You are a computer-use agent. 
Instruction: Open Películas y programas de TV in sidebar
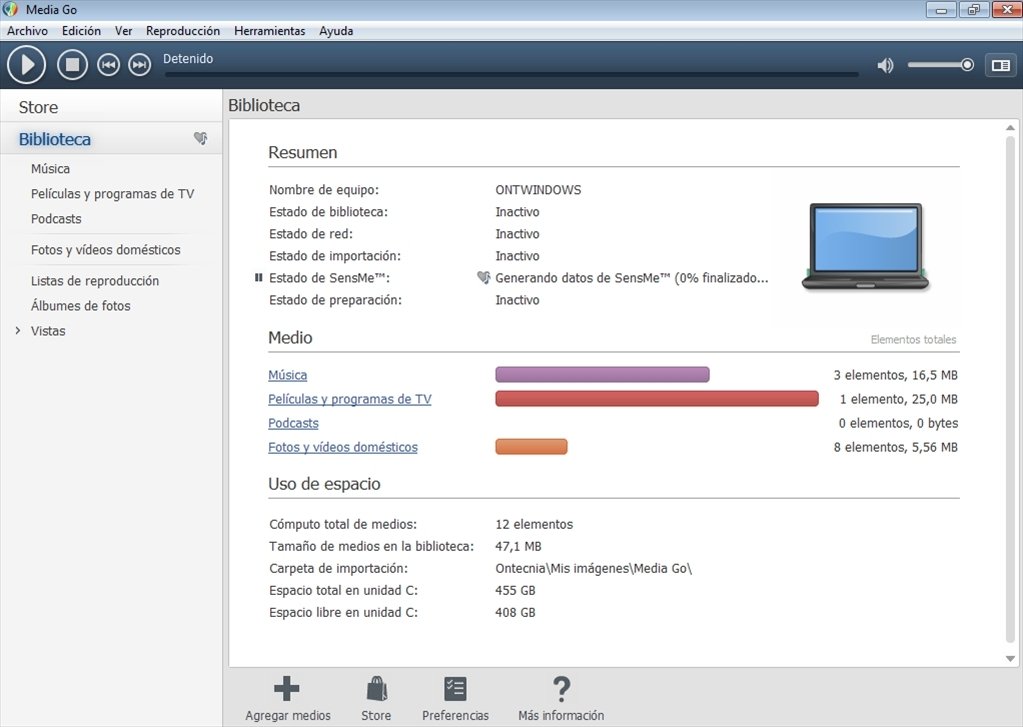(112, 194)
